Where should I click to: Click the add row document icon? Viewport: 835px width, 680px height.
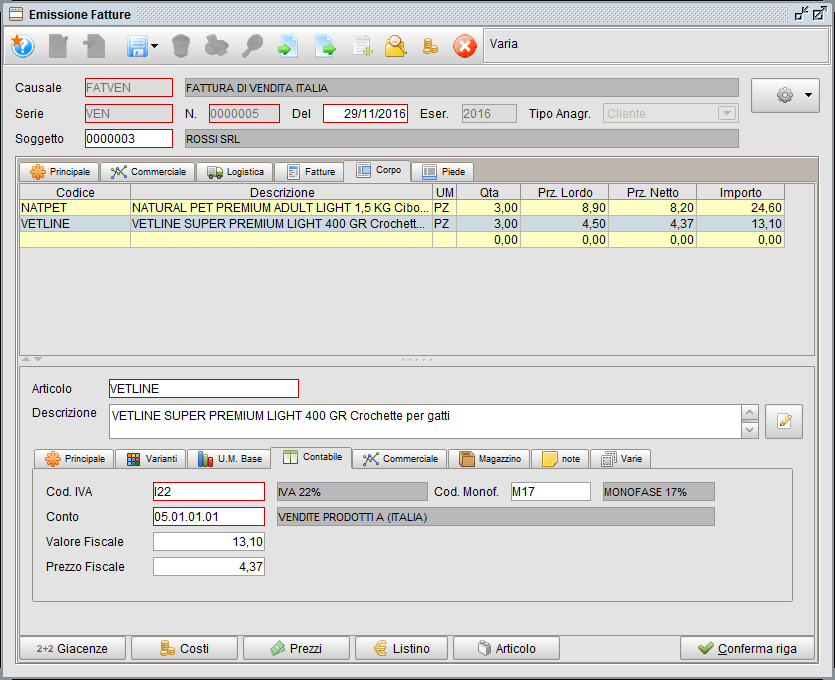click(362, 46)
